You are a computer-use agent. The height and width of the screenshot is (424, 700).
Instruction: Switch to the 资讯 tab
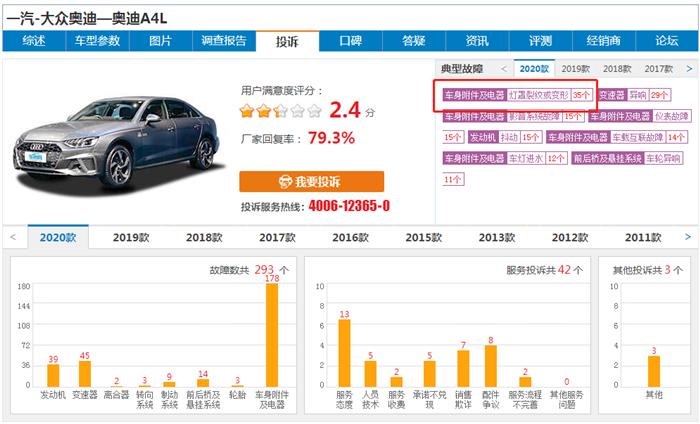[477, 41]
